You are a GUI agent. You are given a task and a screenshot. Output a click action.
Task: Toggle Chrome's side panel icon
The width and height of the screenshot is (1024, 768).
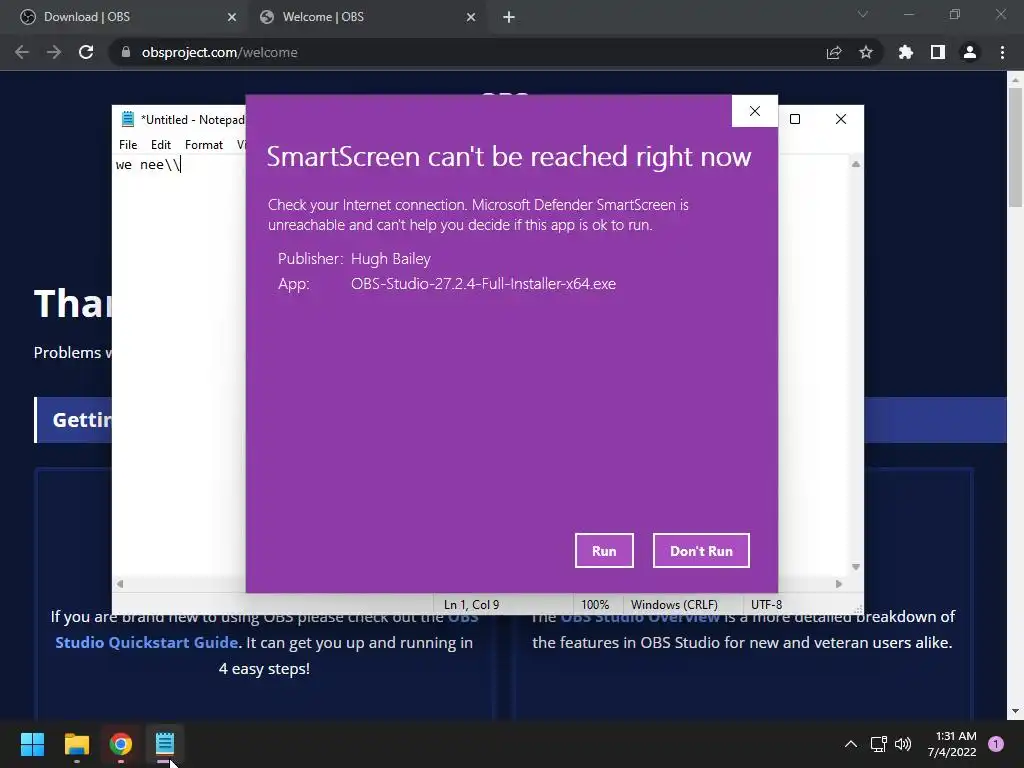938,52
